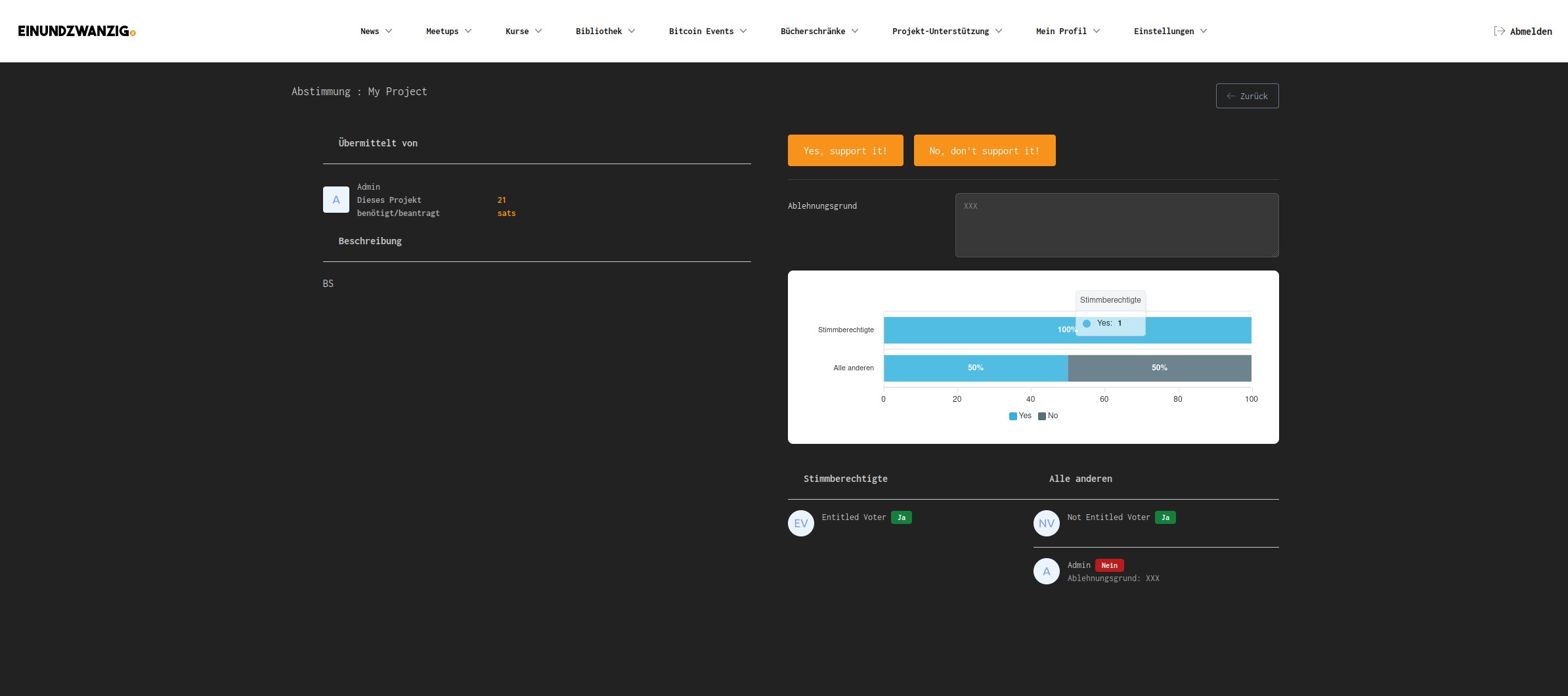Click the Einundzwanzig logo
The width and height of the screenshot is (1568, 696).
77,31
